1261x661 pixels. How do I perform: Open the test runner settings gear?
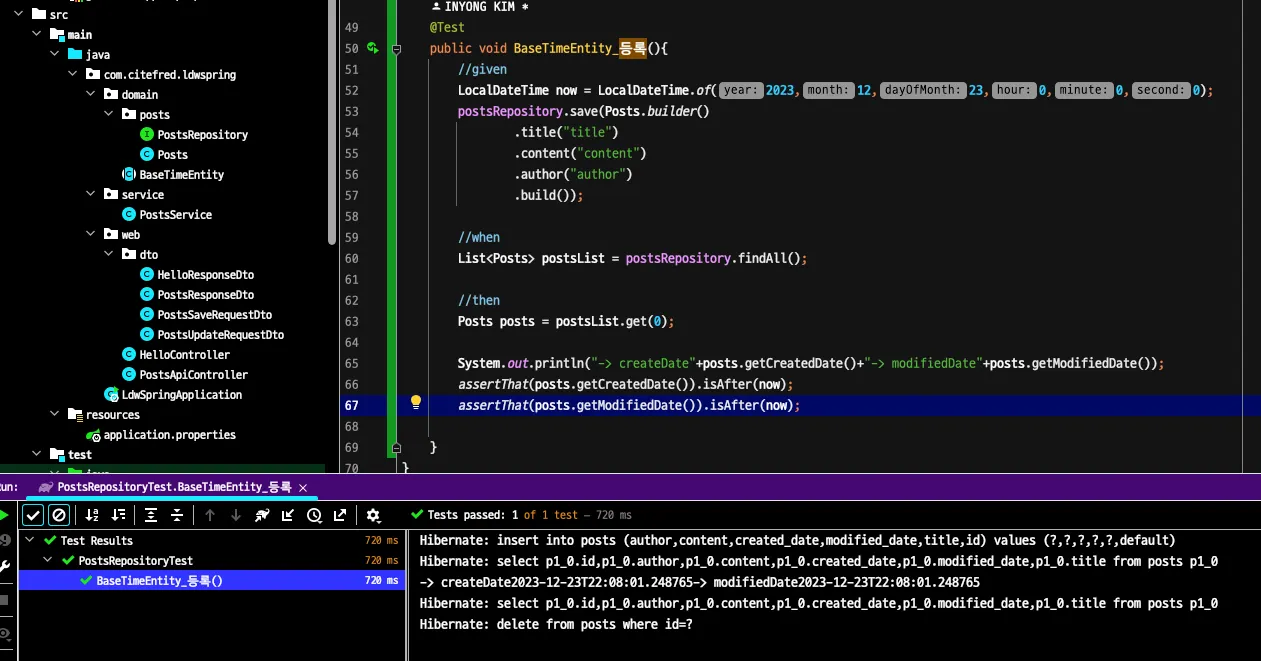point(373,515)
